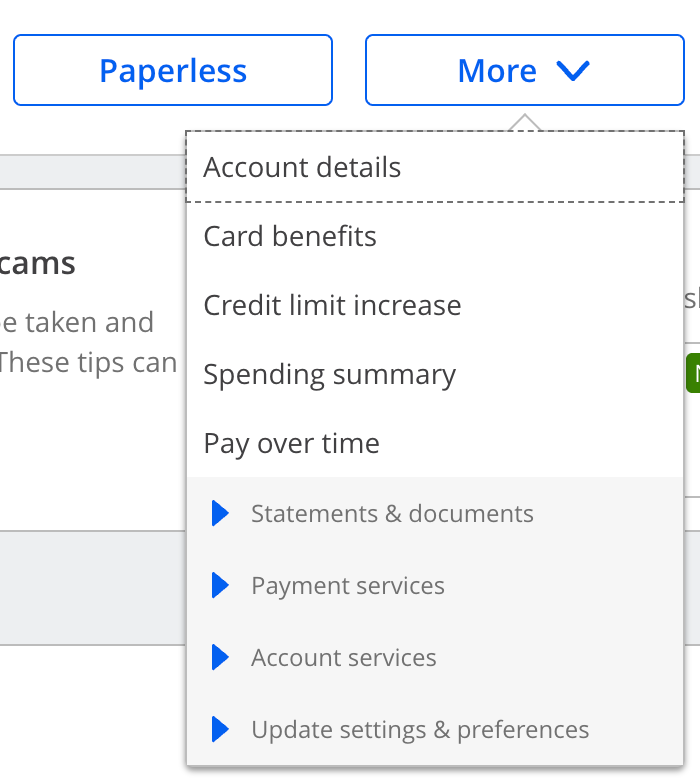
Task: Go to Spending summary
Action: click(329, 374)
